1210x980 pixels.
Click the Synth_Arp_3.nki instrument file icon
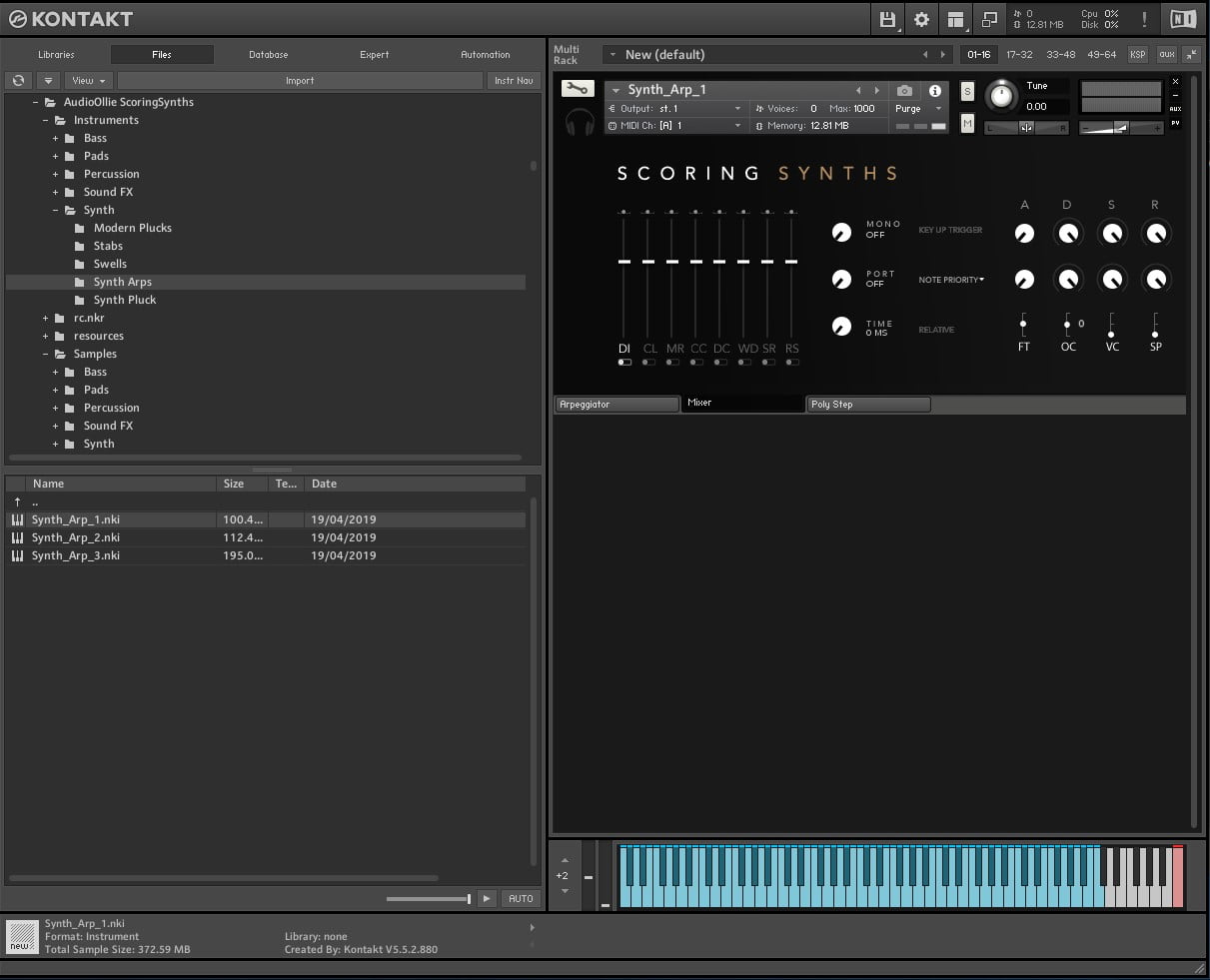coord(17,555)
